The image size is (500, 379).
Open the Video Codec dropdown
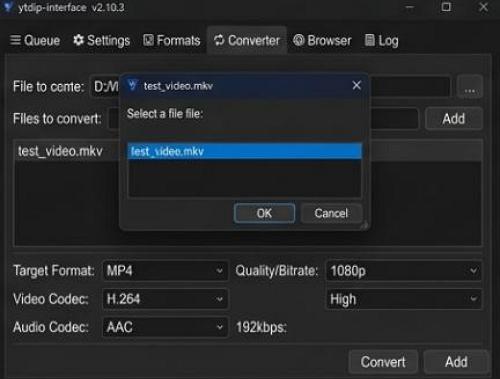(x=165, y=299)
